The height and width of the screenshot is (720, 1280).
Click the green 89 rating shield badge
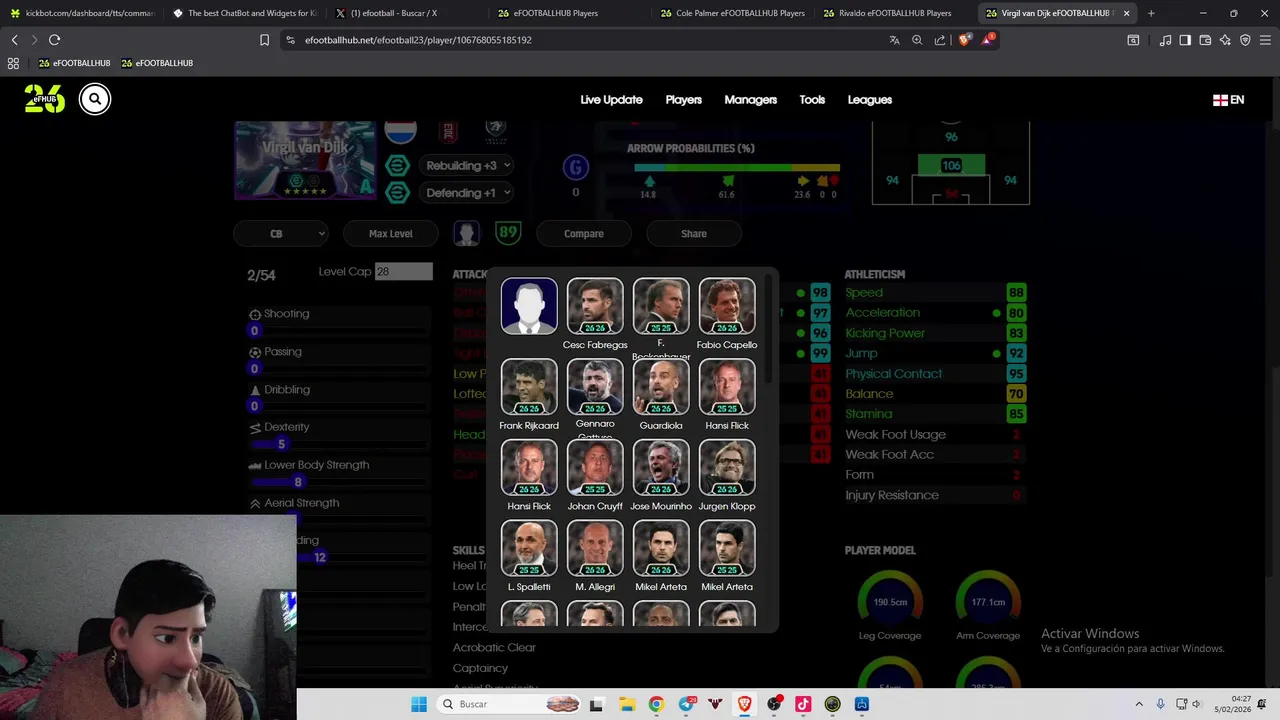[508, 233]
